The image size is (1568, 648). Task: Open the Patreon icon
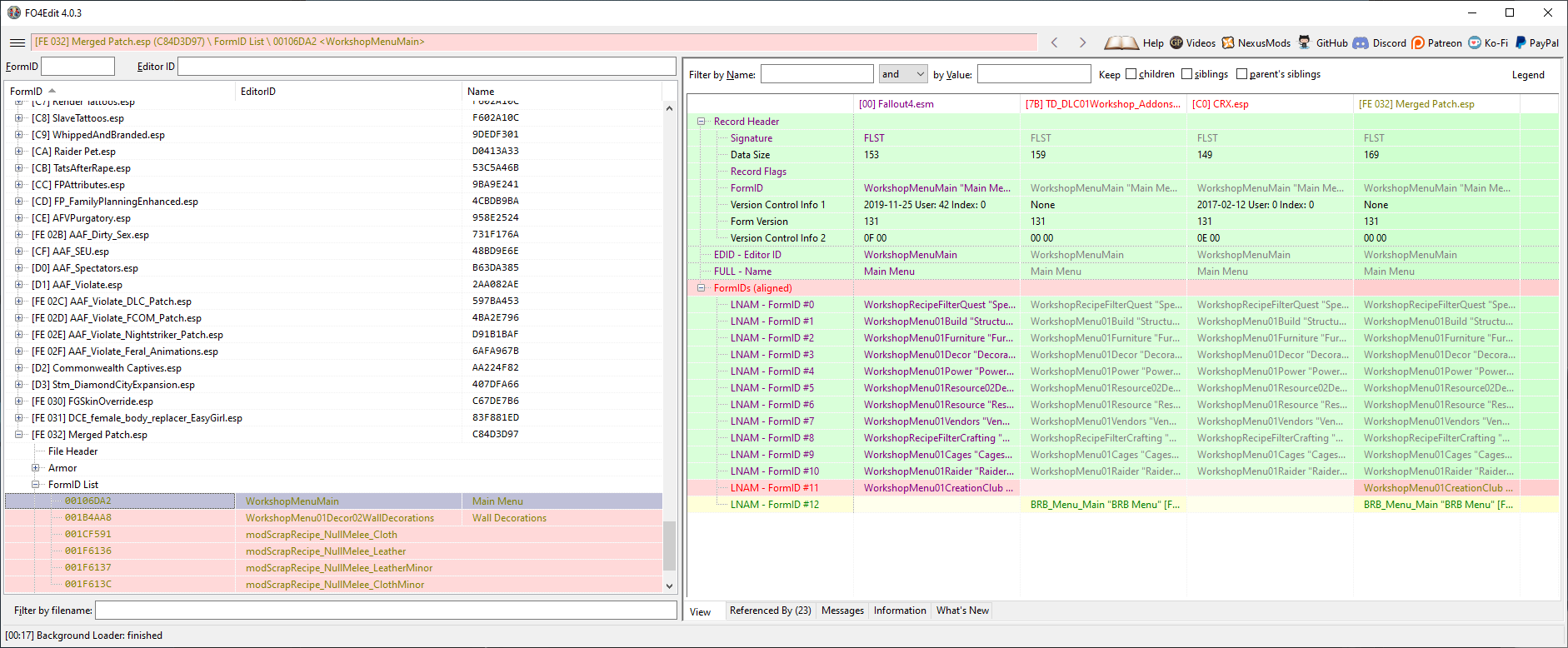pyautogui.click(x=1418, y=42)
